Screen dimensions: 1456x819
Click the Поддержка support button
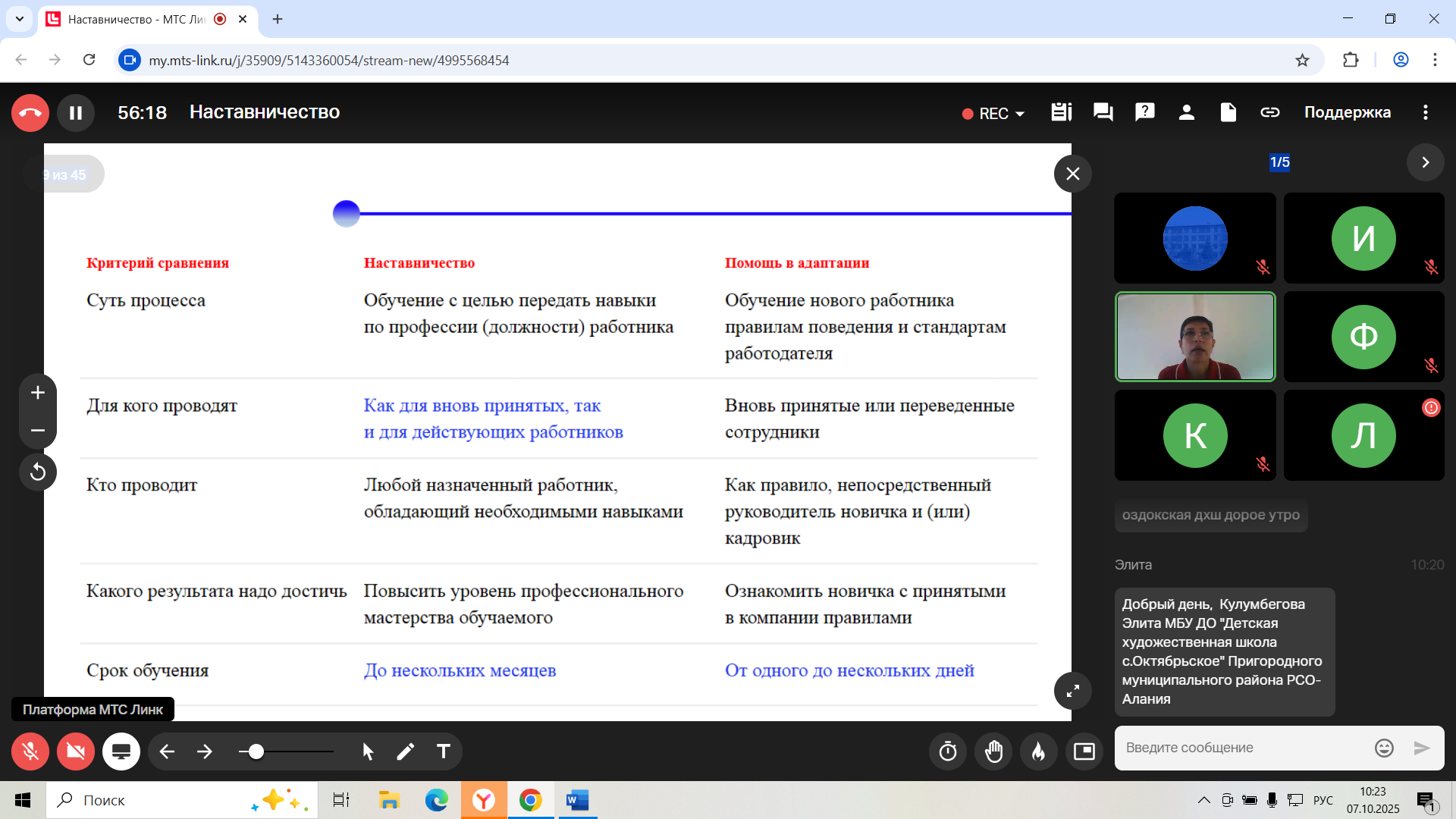pyautogui.click(x=1347, y=112)
